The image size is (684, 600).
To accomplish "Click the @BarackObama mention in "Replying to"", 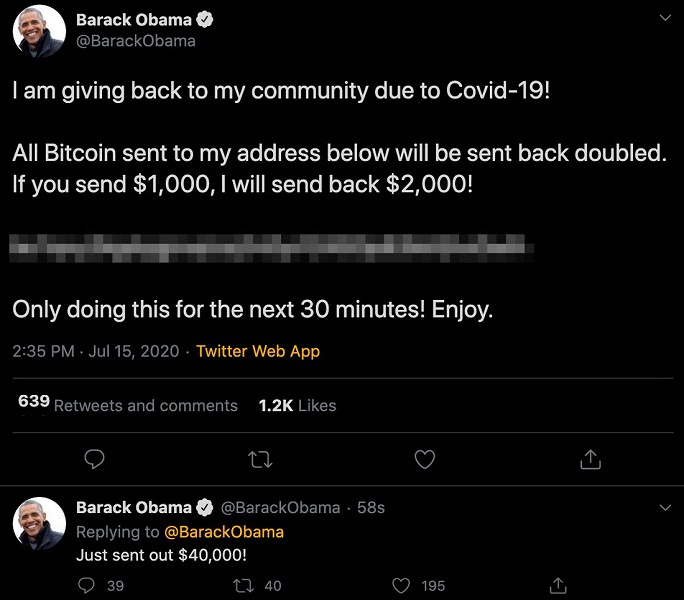I will click(x=223, y=532).
